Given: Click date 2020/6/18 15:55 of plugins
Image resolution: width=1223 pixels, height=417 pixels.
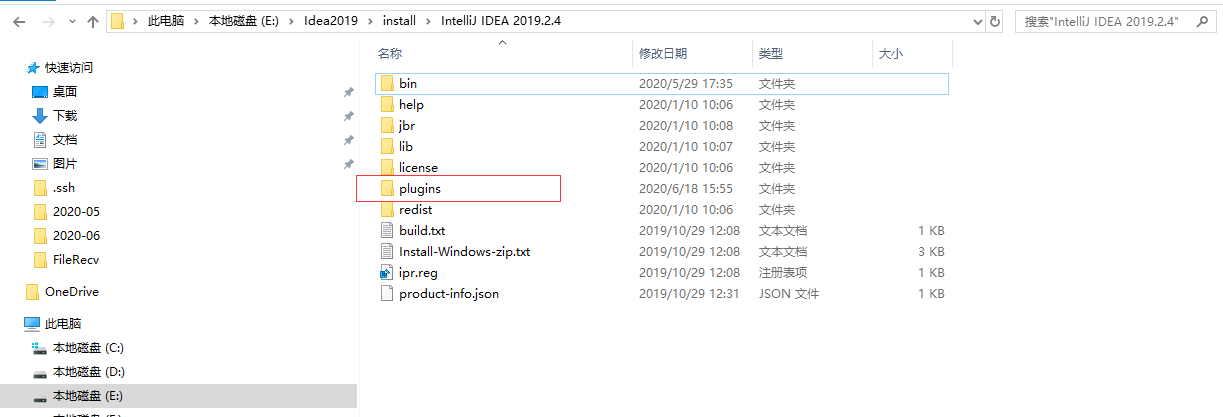Looking at the screenshot, I should tap(686, 188).
